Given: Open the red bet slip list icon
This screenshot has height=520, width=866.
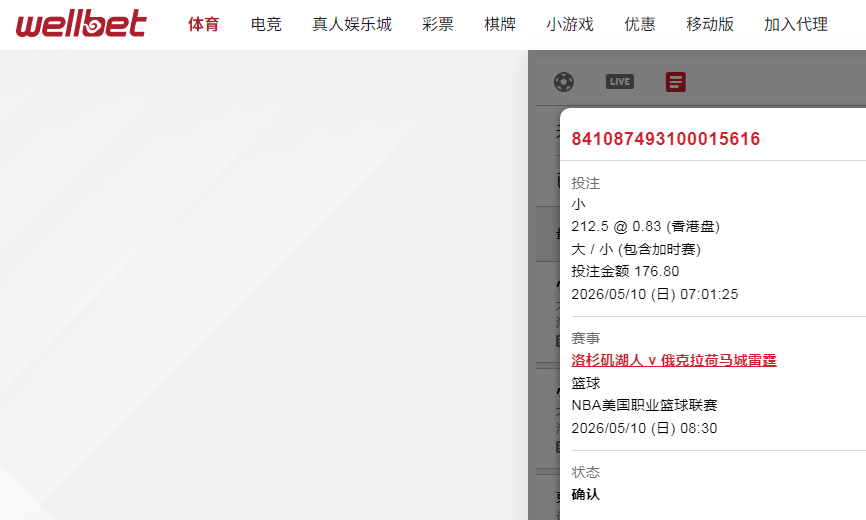Looking at the screenshot, I should (675, 82).
